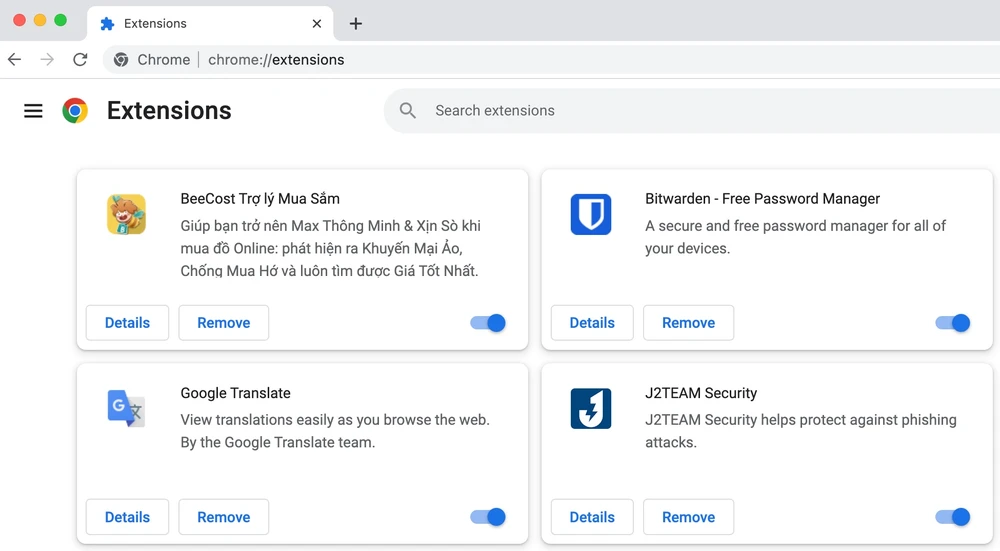The image size is (1000, 551).
Task: Click the Bitwarden shield icon
Action: click(x=590, y=215)
